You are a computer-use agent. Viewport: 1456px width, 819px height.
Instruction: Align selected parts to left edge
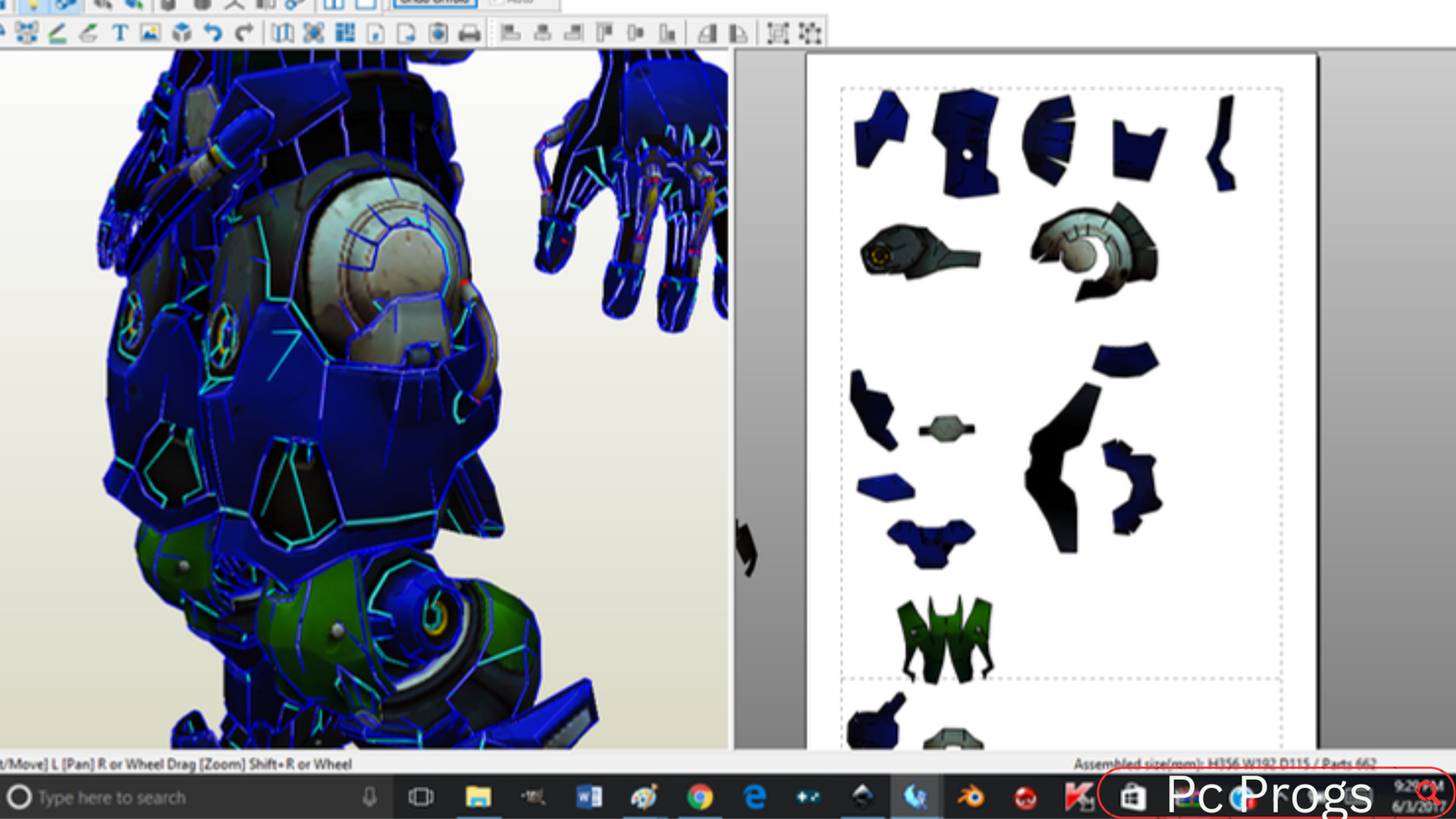pyautogui.click(x=511, y=34)
